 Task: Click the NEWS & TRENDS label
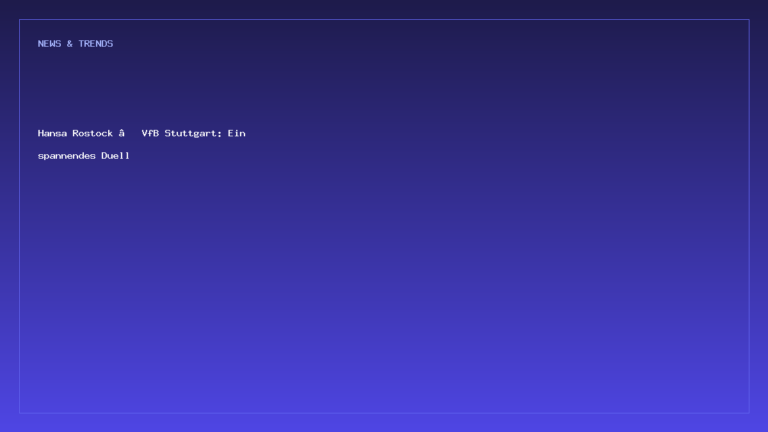click(75, 44)
